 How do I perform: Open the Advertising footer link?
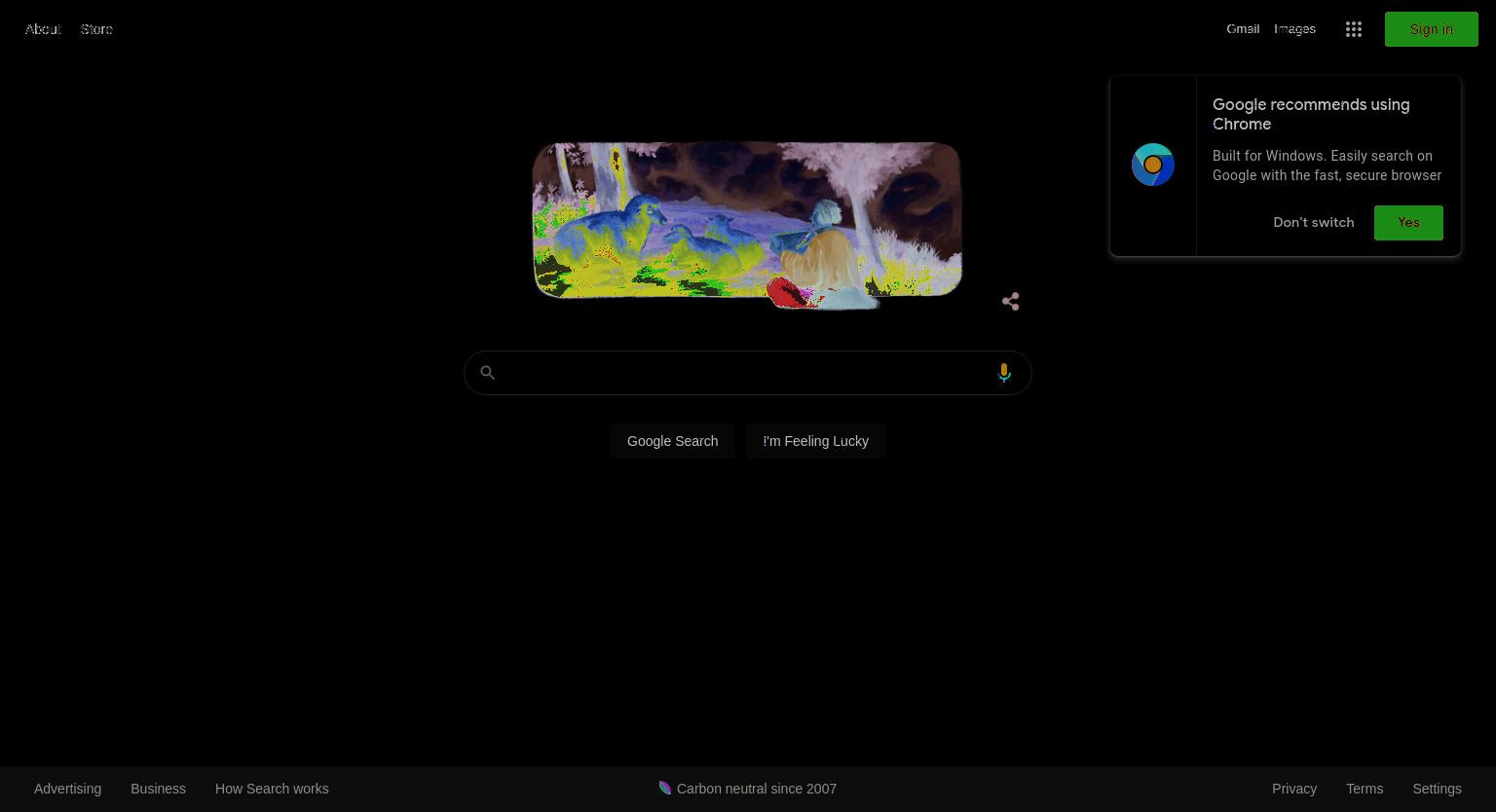click(x=67, y=789)
